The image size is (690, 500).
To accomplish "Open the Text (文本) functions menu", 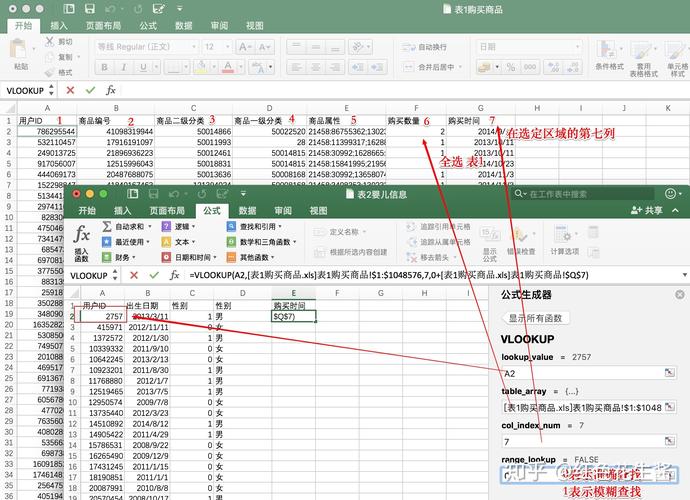I will pyautogui.click(x=178, y=242).
